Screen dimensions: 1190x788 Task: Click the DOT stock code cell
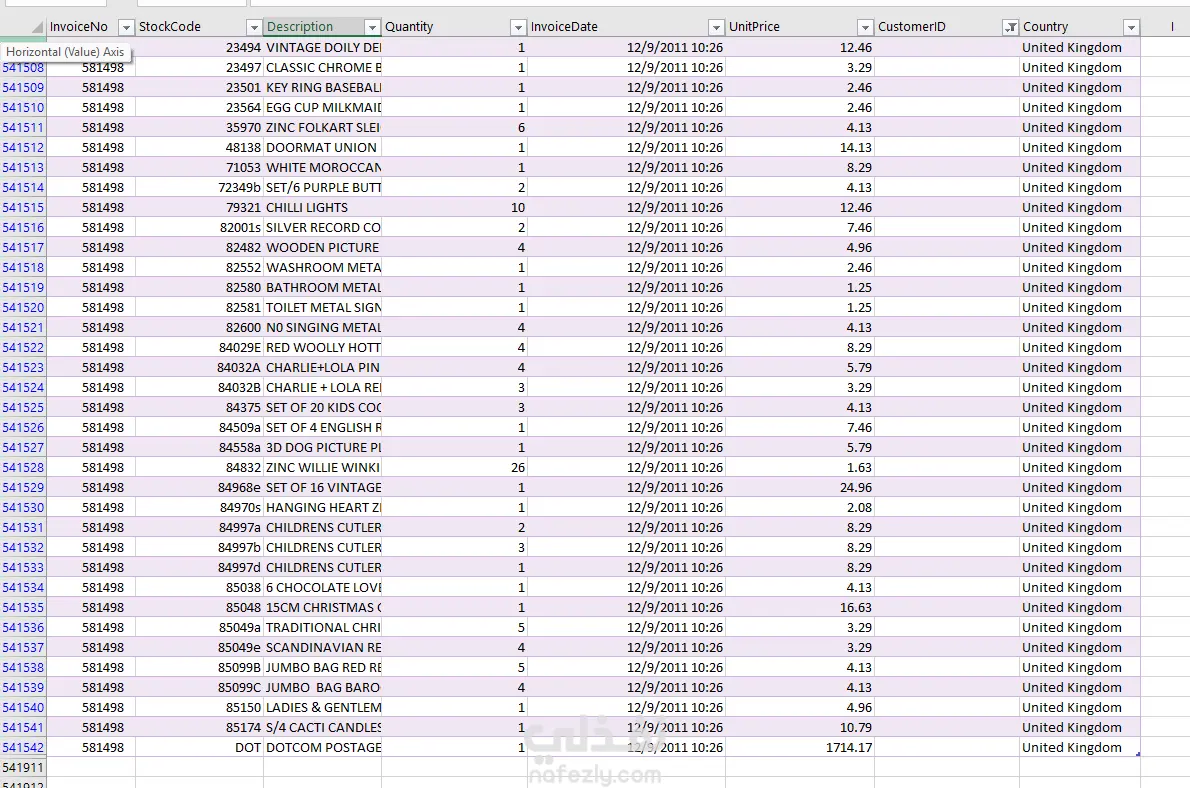click(x=200, y=748)
